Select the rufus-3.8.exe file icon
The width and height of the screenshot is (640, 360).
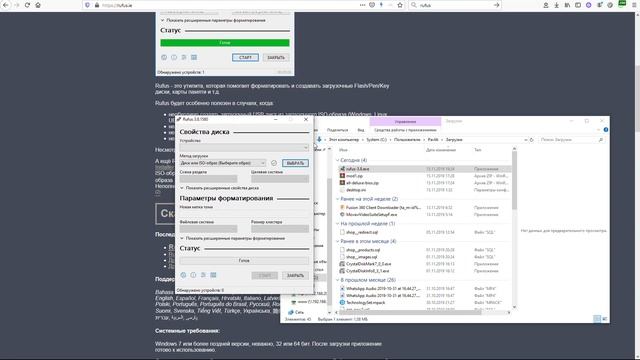pyautogui.click(x=342, y=169)
